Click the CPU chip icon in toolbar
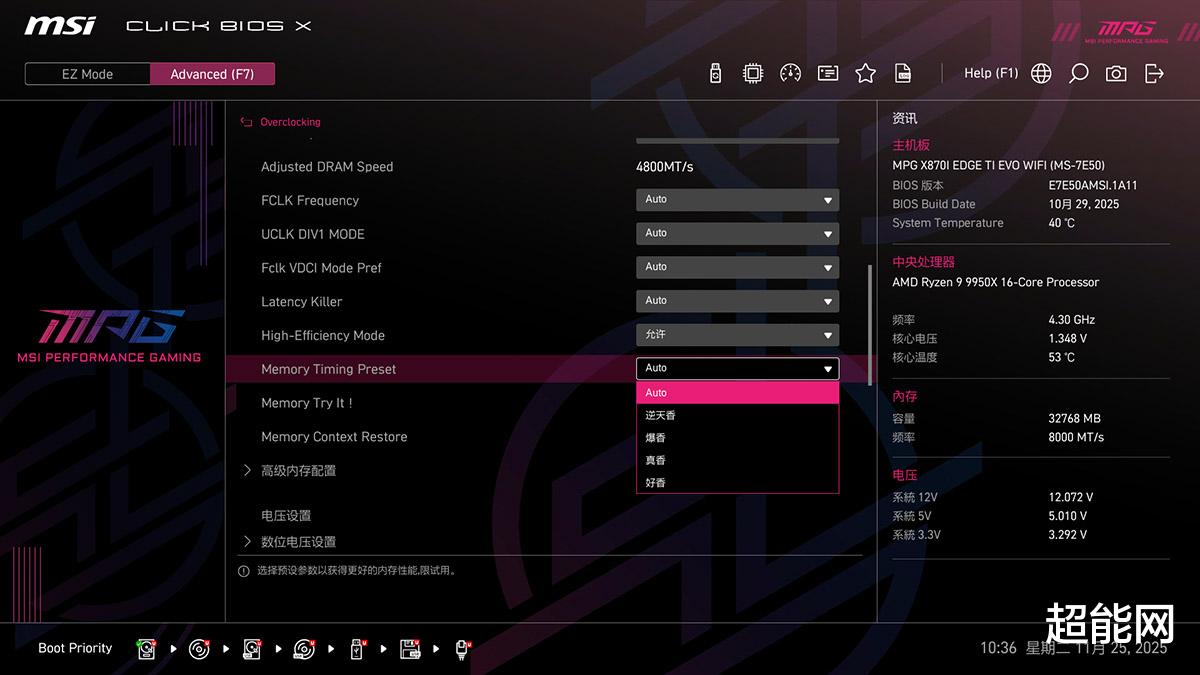This screenshot has height=675, width=1200. [x=753, y=73]
